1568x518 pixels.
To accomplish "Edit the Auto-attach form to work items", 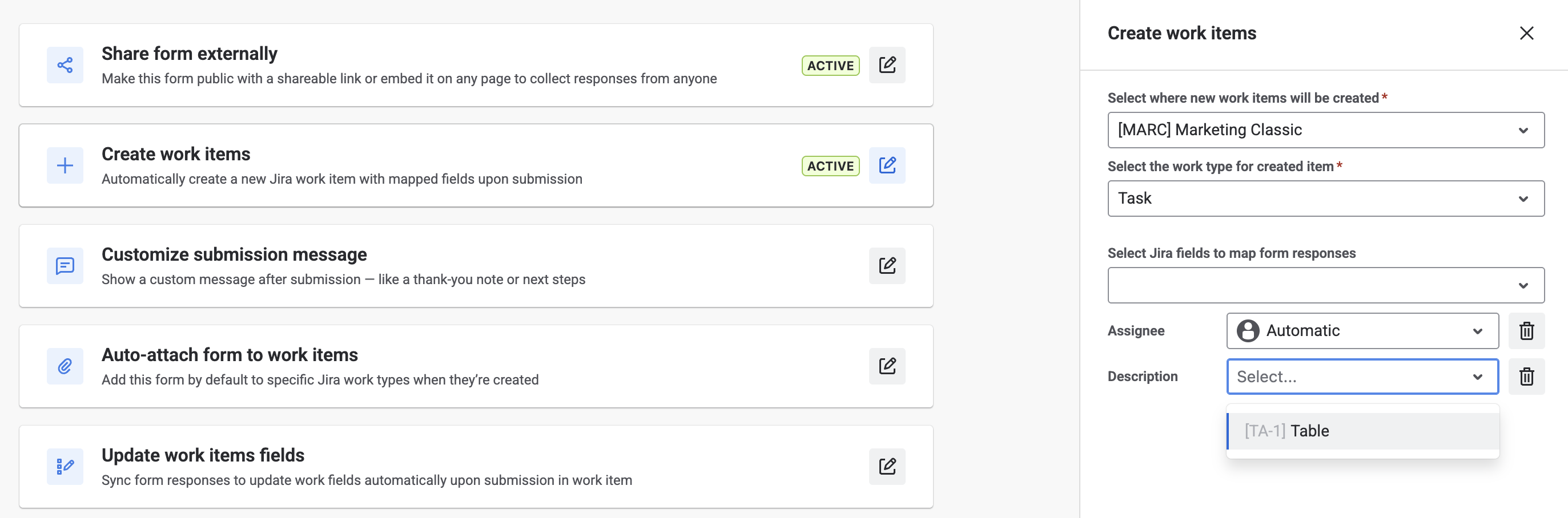I will (887, 366).
